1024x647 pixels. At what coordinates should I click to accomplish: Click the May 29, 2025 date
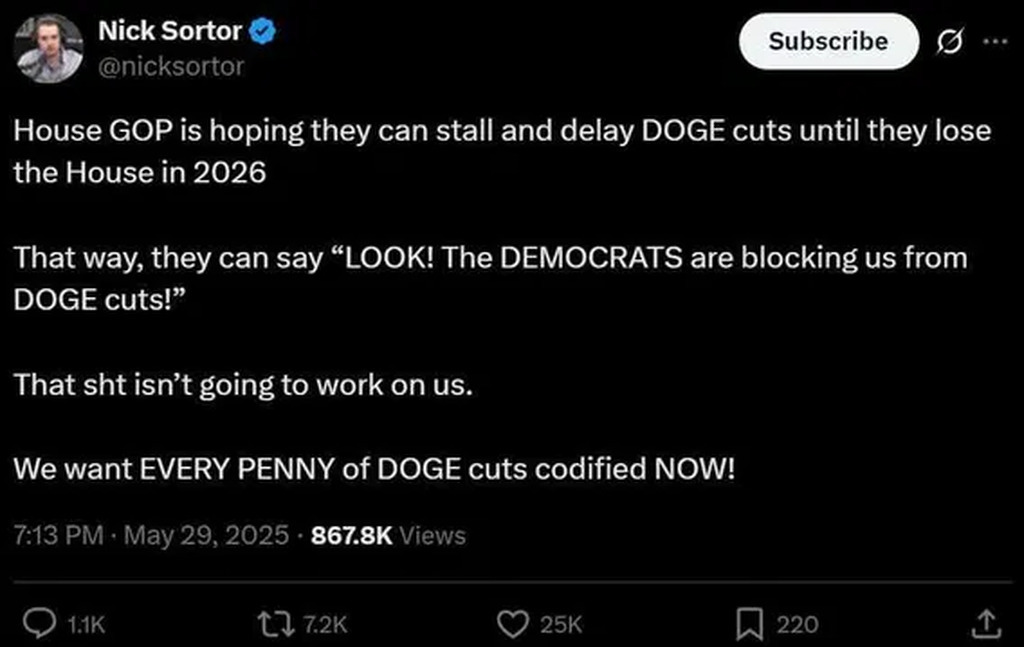click(207, 535)
